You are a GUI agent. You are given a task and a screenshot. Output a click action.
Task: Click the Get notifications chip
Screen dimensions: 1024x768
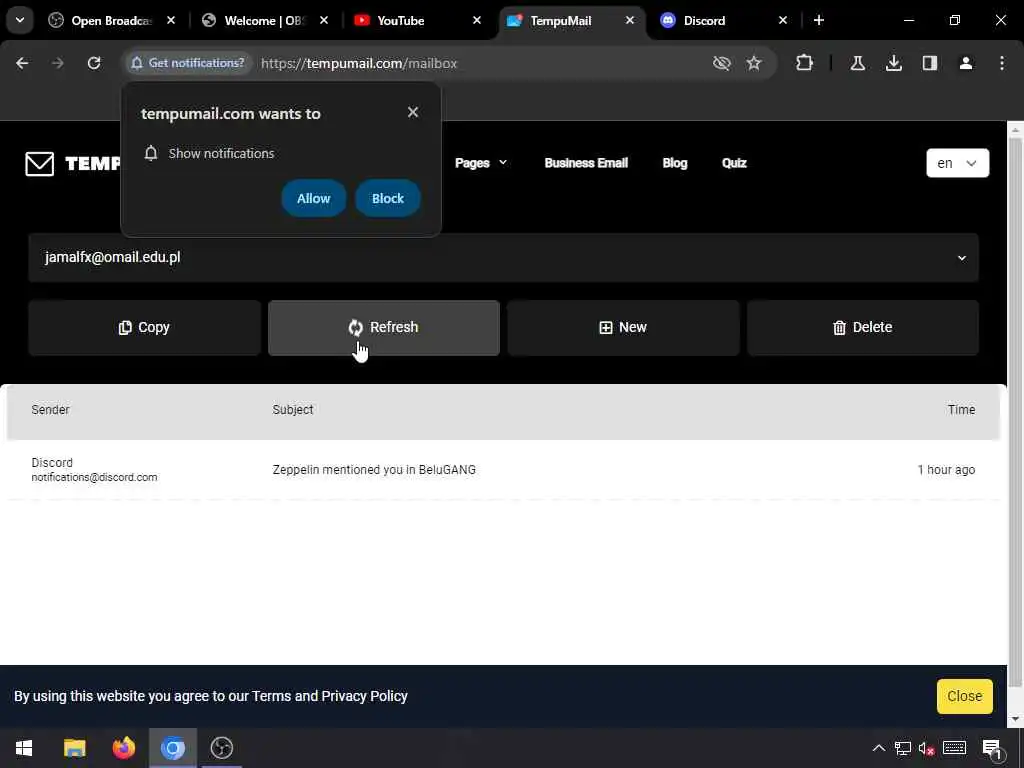point(188,63)
